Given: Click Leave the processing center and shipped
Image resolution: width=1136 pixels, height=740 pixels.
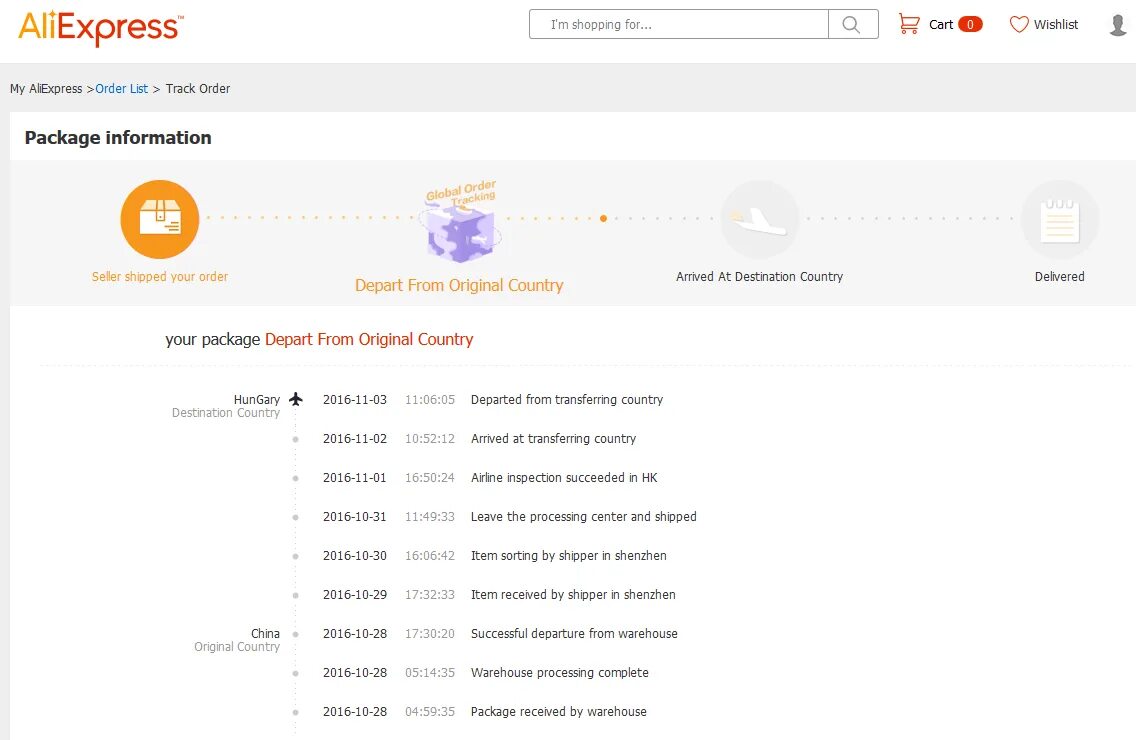Looking at the screenshot, I should pyautogui.click(x=584, y=517).
